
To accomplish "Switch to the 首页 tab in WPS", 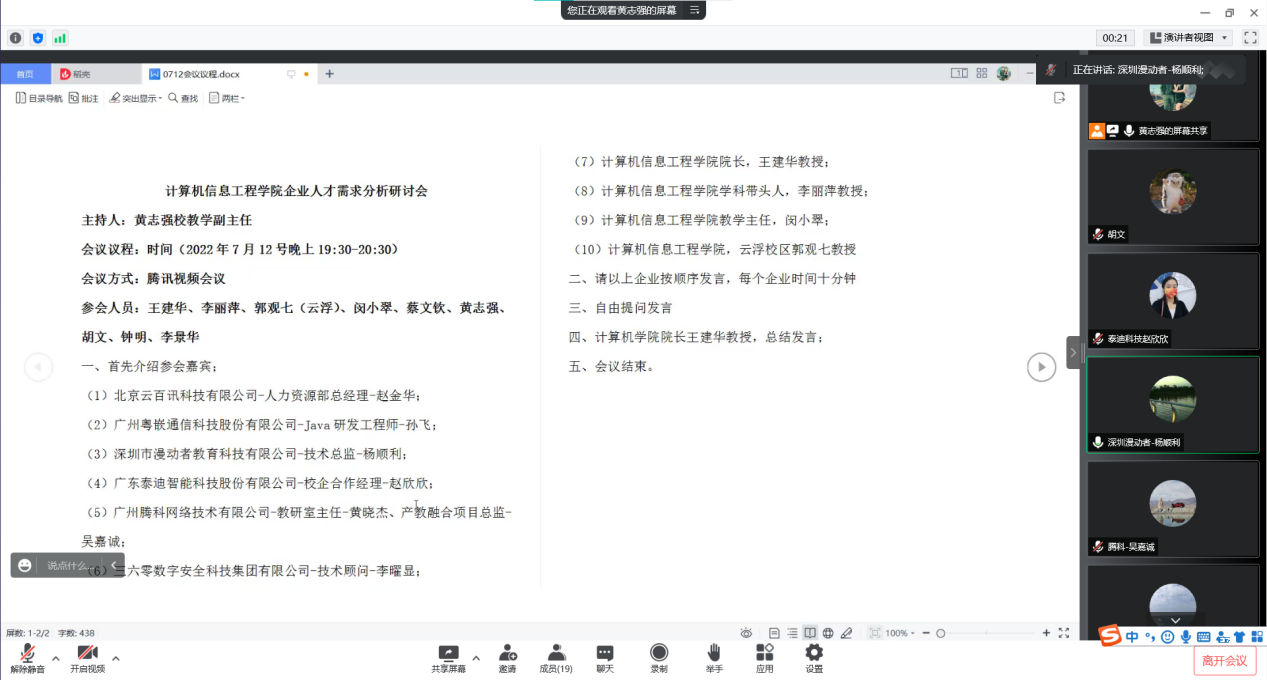I will (25, 74).
